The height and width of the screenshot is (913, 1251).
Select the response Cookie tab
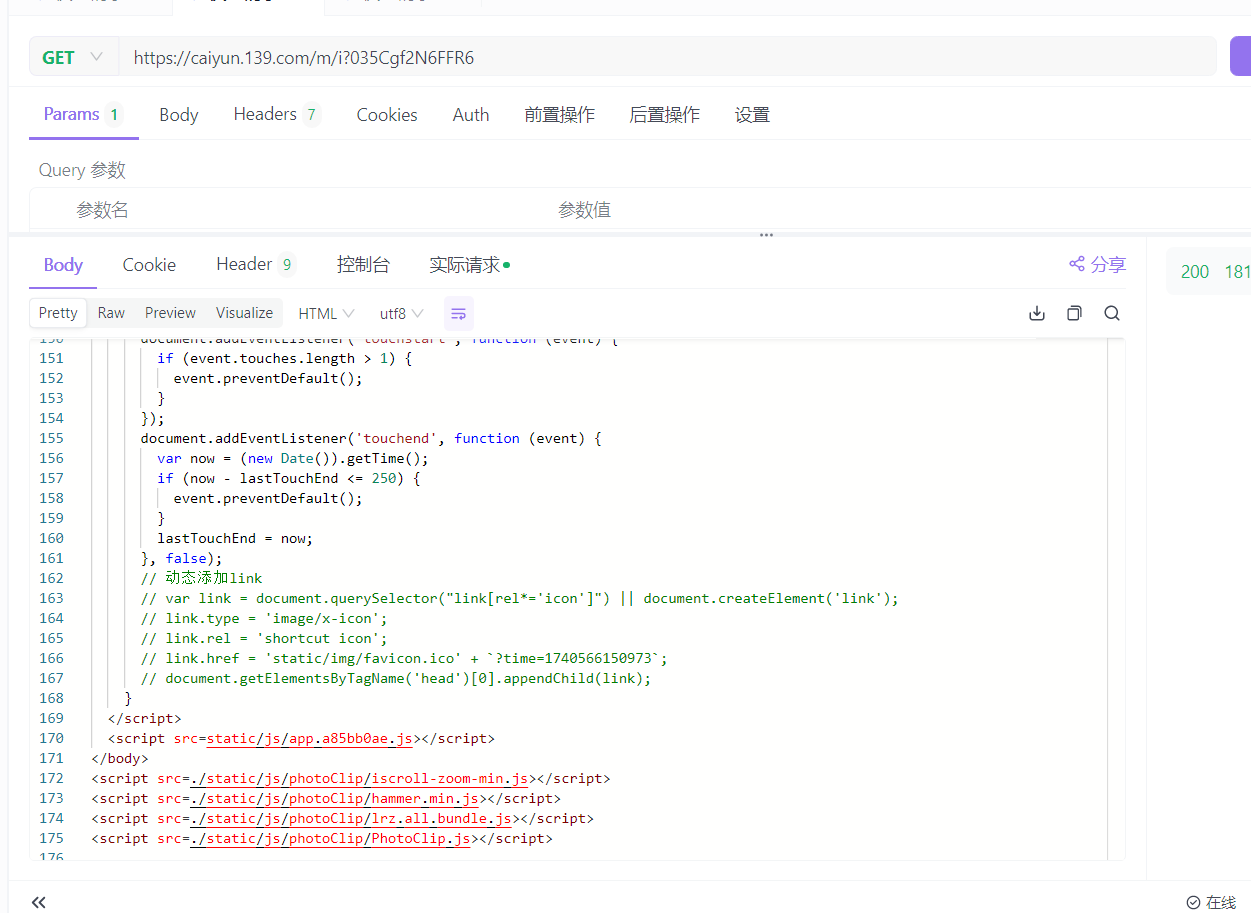(x=149, y=265)
